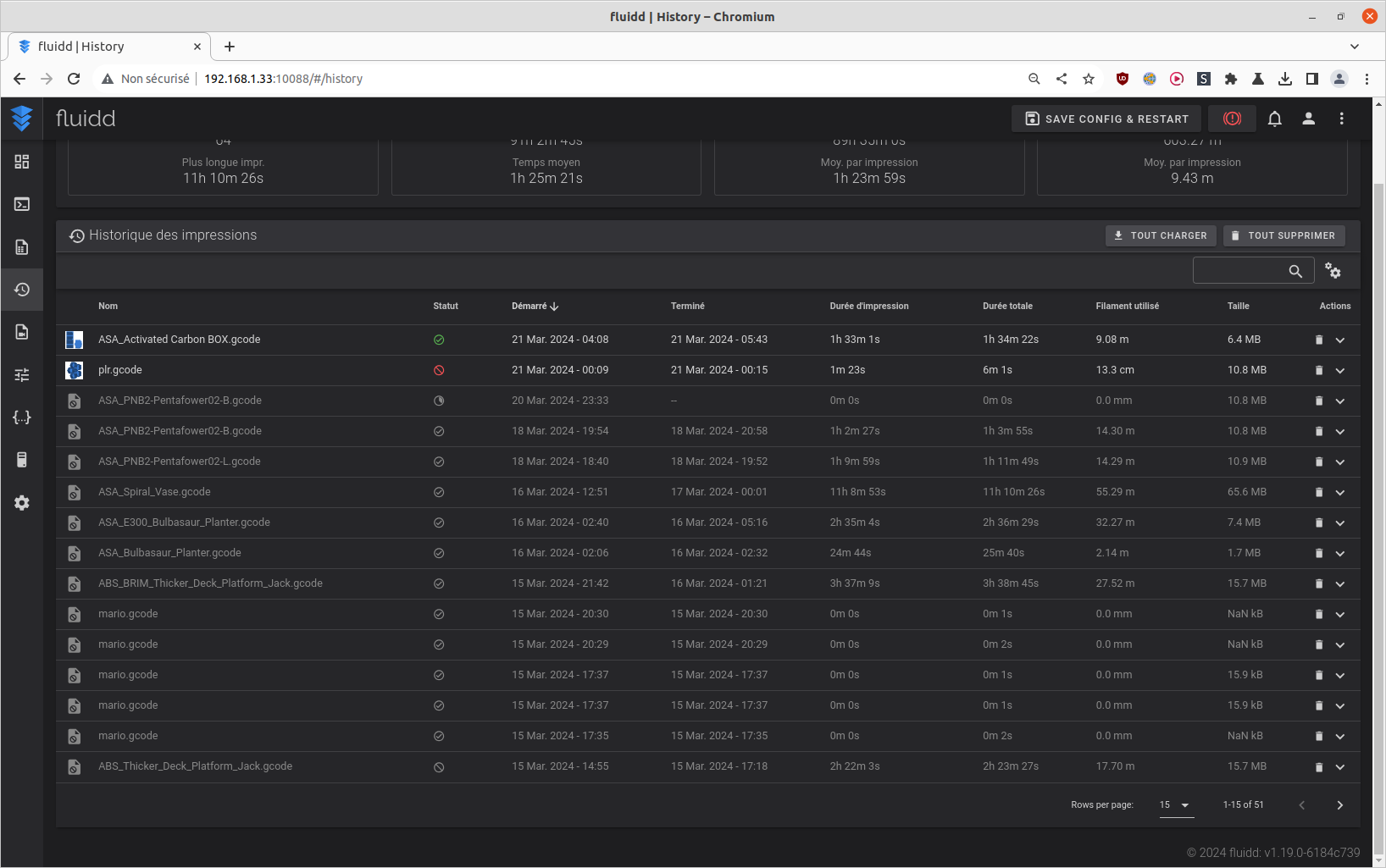Open the System page in sidebar
Screen dimensions: 1386x868
(x=22, y=460)
